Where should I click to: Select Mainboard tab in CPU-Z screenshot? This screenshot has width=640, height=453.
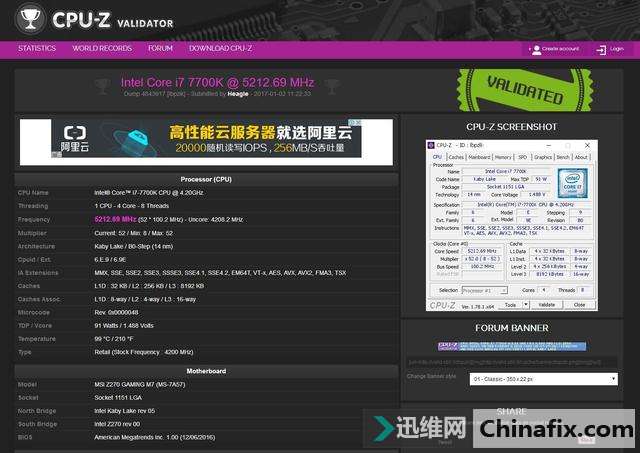pos(479,157)
